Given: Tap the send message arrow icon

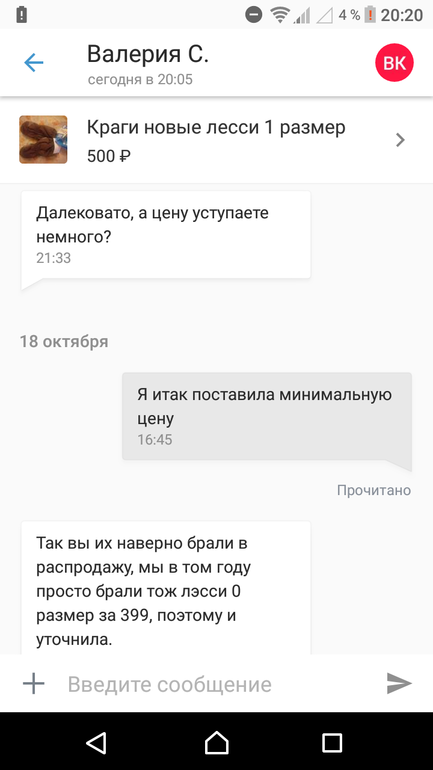Looking at the screenshot, I should [x=399, y=683].
